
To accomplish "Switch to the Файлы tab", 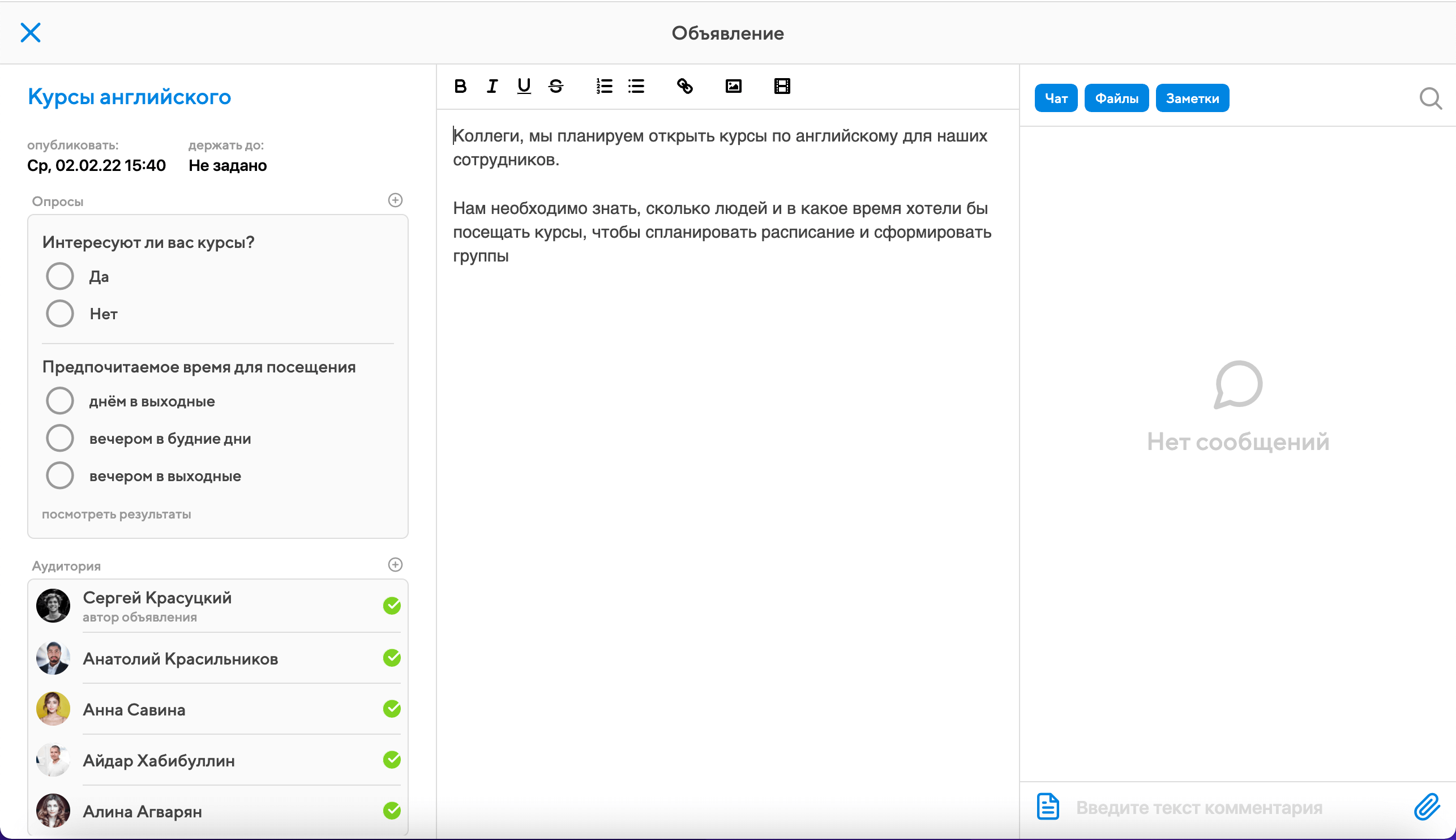I will coord(1116,98).
